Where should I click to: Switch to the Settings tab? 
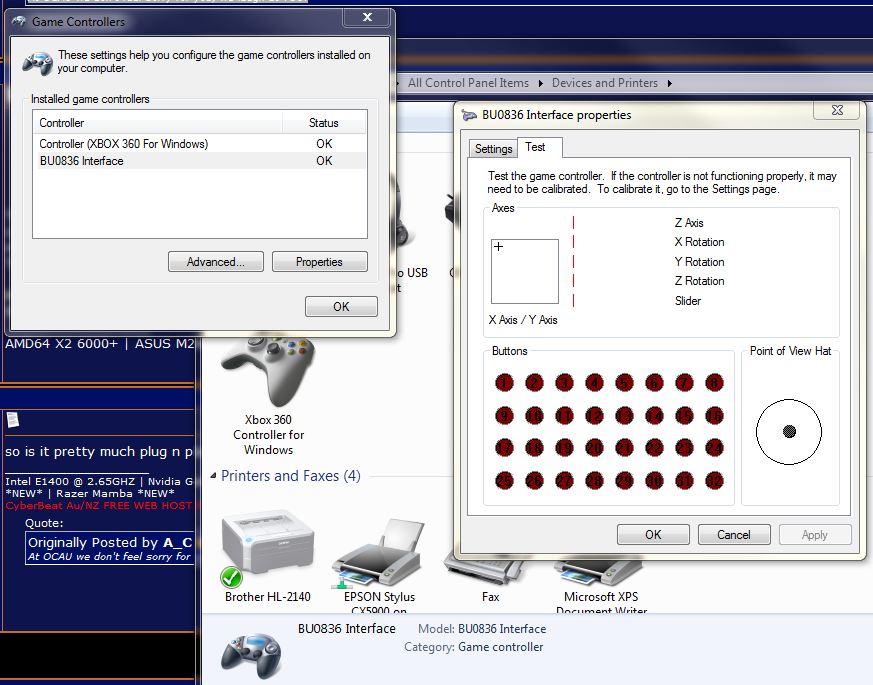(x=493, y=149)
